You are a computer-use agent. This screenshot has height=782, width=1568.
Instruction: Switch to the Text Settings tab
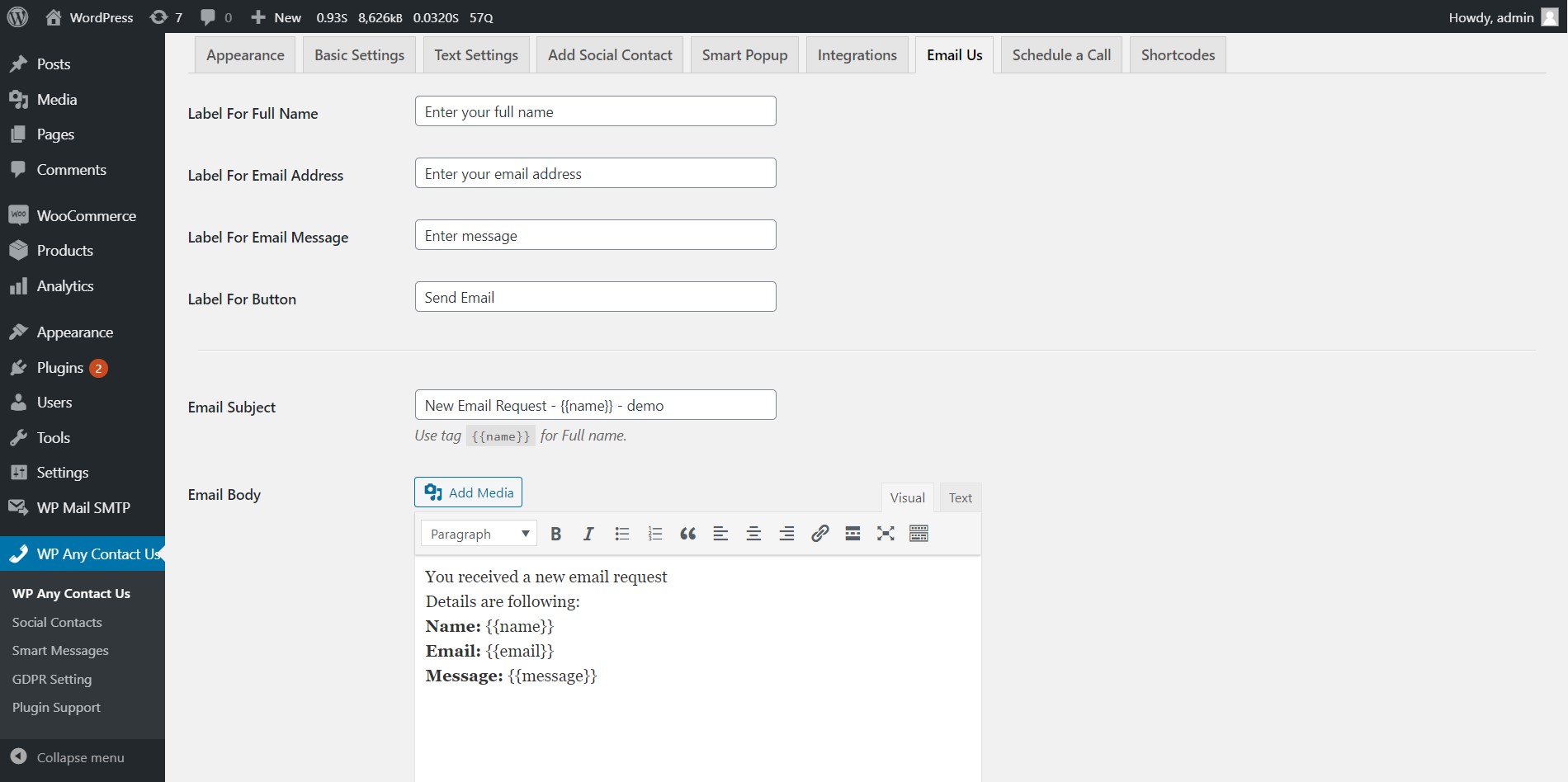click(x=476, y=55)
